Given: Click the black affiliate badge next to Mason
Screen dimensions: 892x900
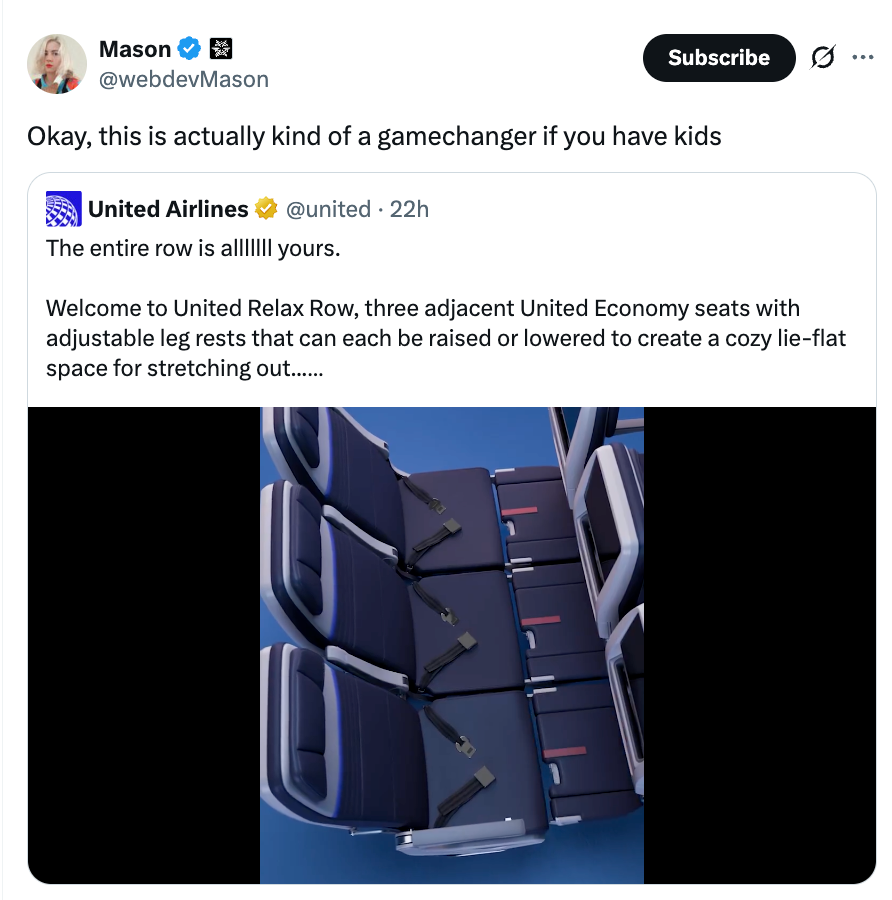Looking at the screenshot, I should pyautogui.click(x=220, y=49).
